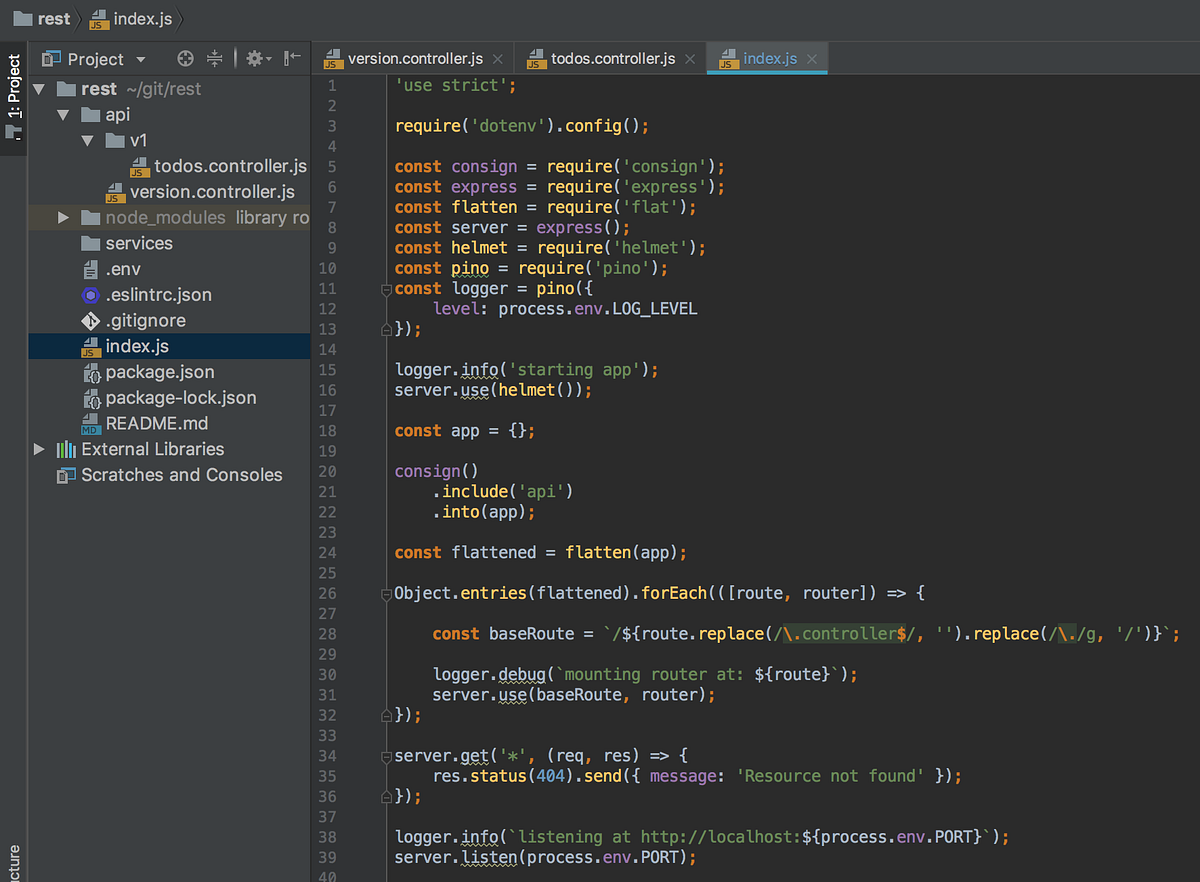Image resolution: width=1200 pixels, height=882 pixels.
Task: Hide the Project tool window
Action: [x=292, y=59]
